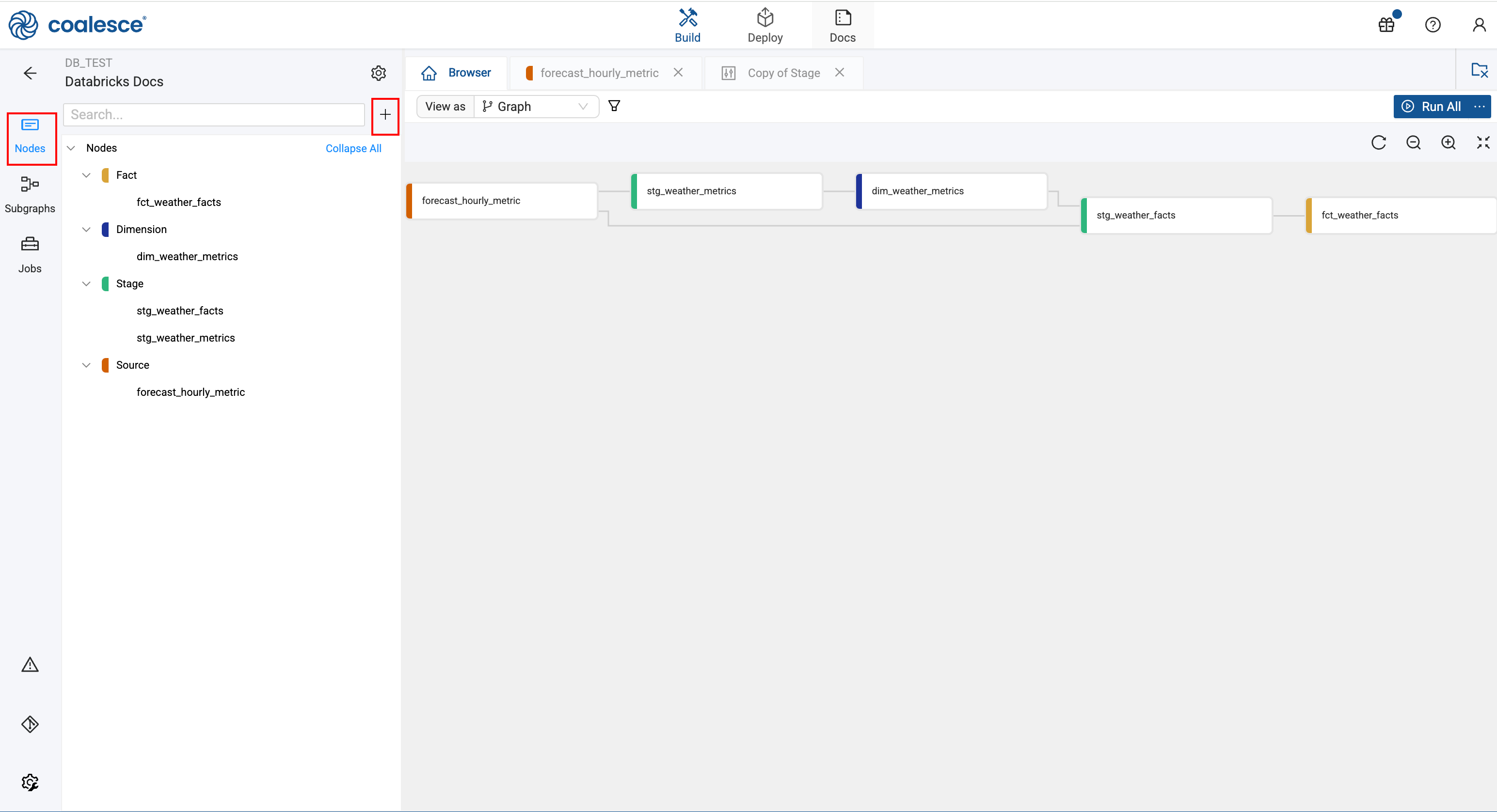Collapse the Fact group chevron
The height and width of the screenshot is (812, 1497).
point(87,175)
